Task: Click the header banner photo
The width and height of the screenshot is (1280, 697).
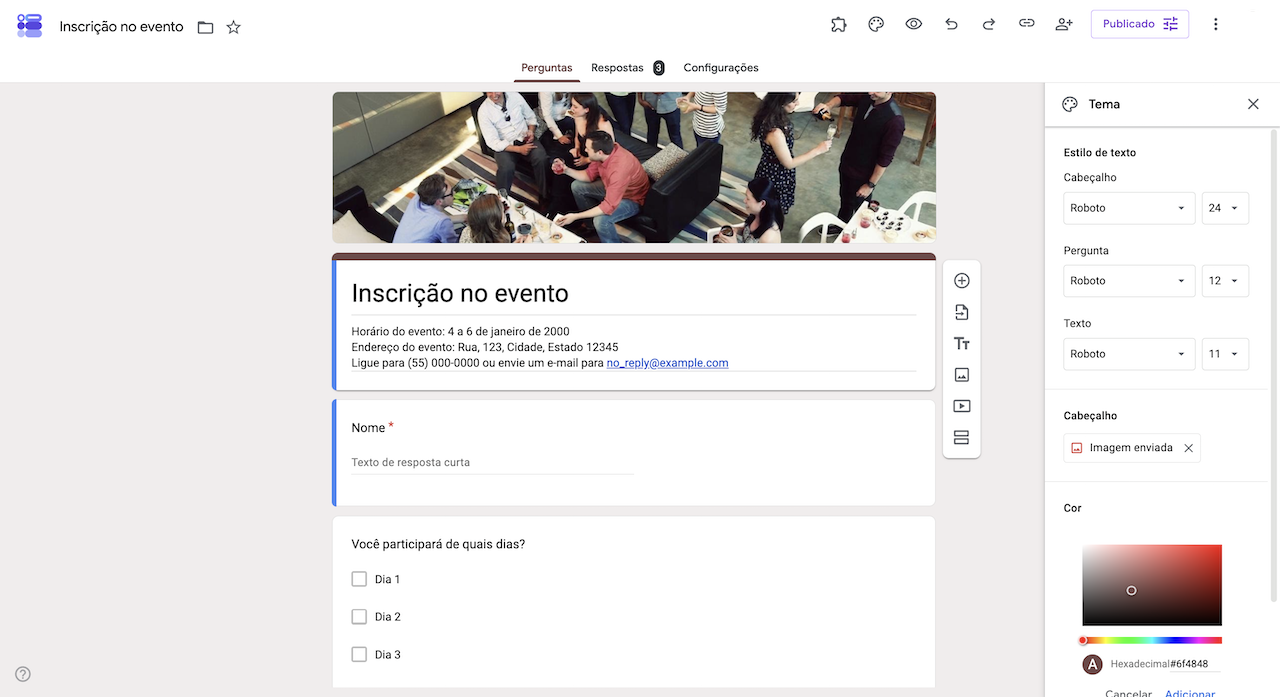Action: pos(634,168)
